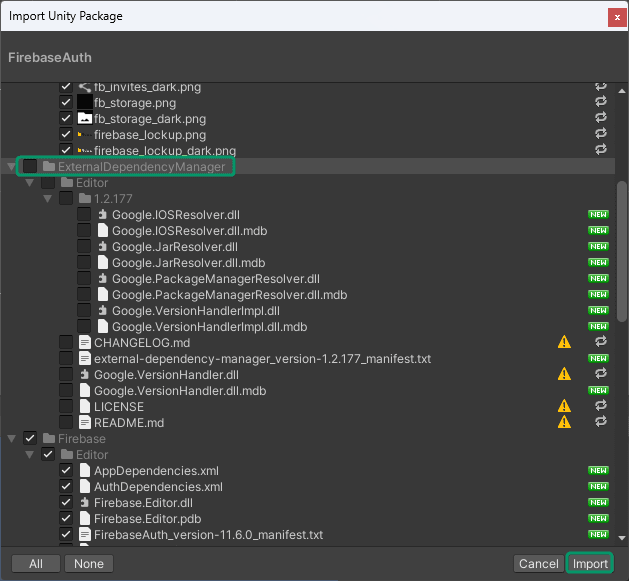Screen dimensions: 629x581
Task: Click the scroll up arrow of the file list
Action: 622,91
